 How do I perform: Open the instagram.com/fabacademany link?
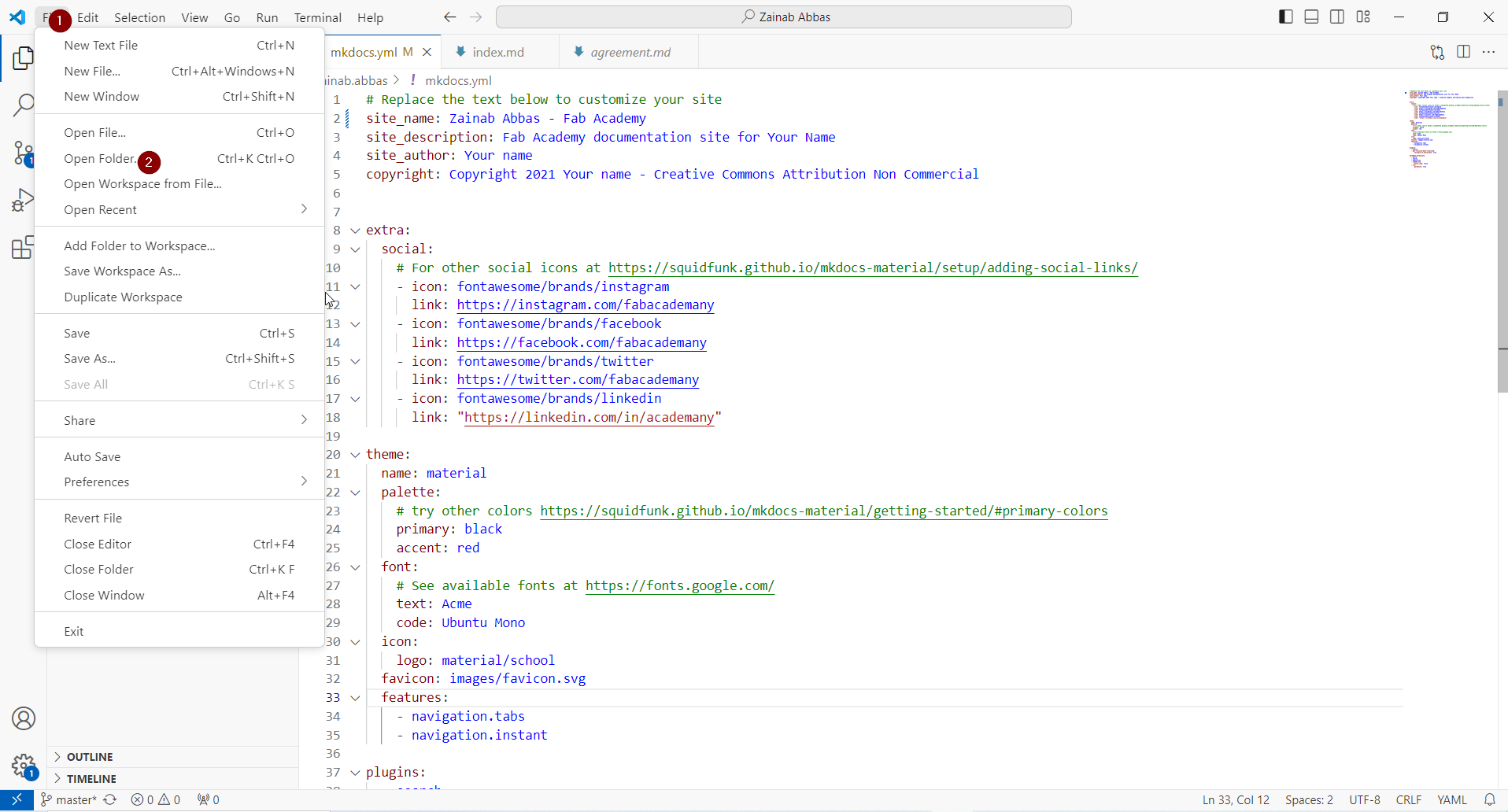click(586, 304)
